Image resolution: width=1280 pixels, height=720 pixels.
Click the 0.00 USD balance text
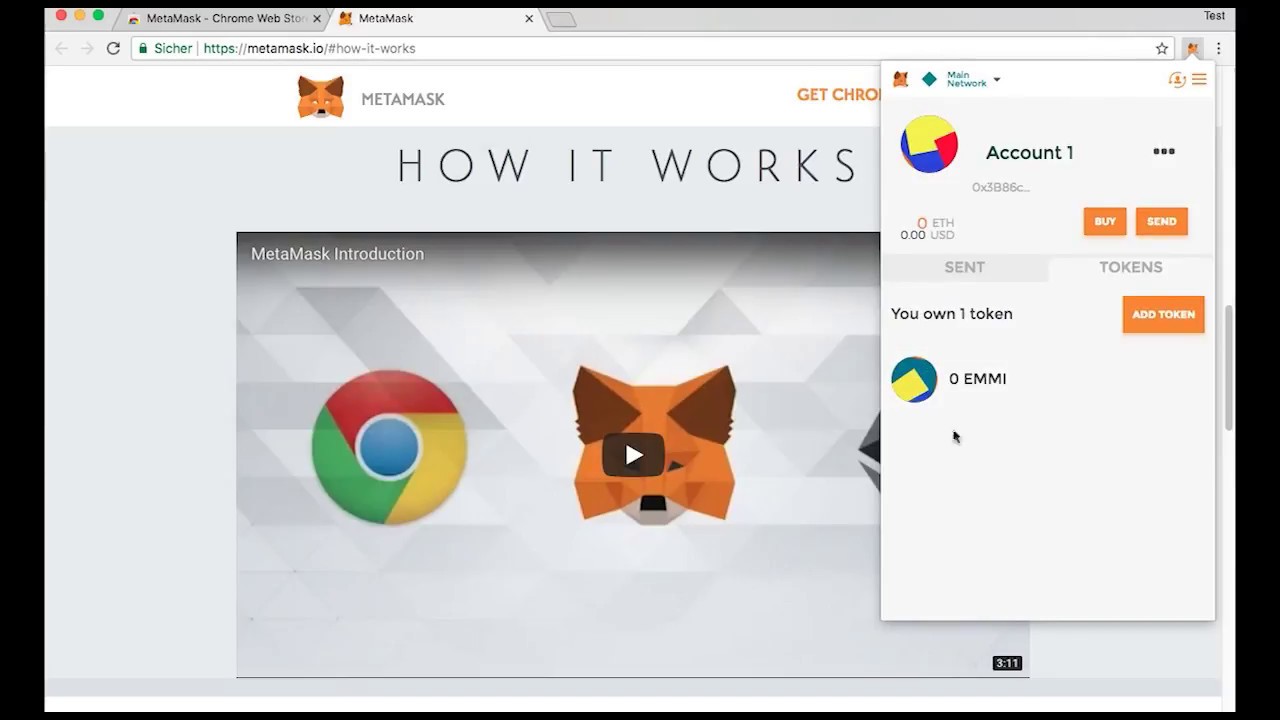[927, 235]
